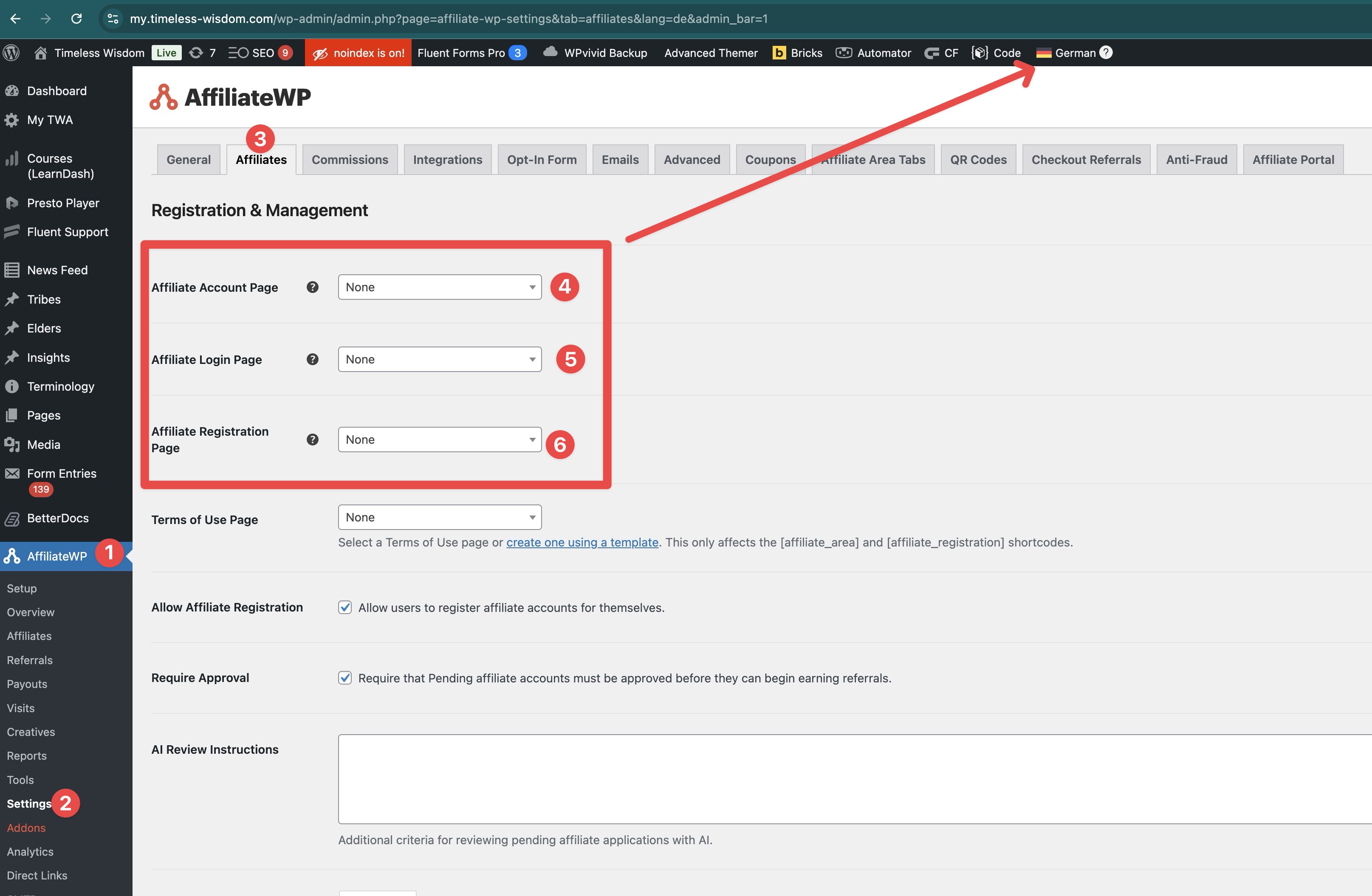Open the WordPress logo menu
Viewport: 1372px width, 896px height.
tap(11, 52)
